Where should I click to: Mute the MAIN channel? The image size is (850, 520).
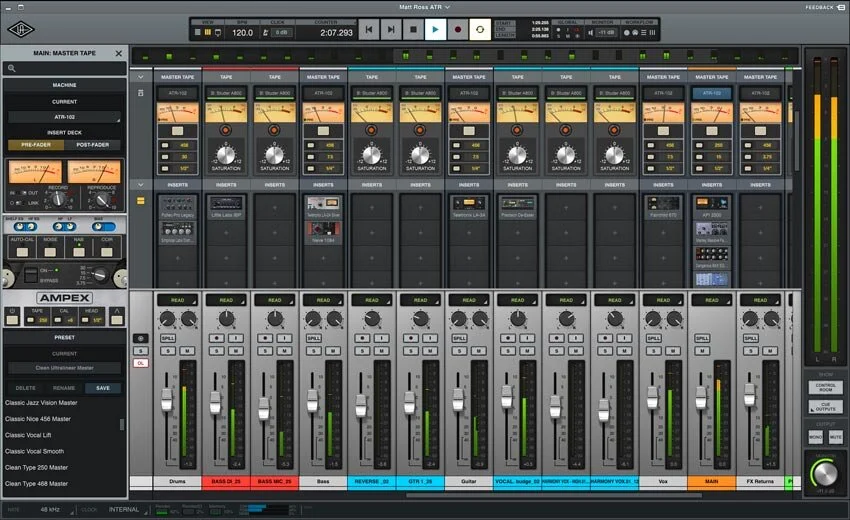tap(702, 351)
